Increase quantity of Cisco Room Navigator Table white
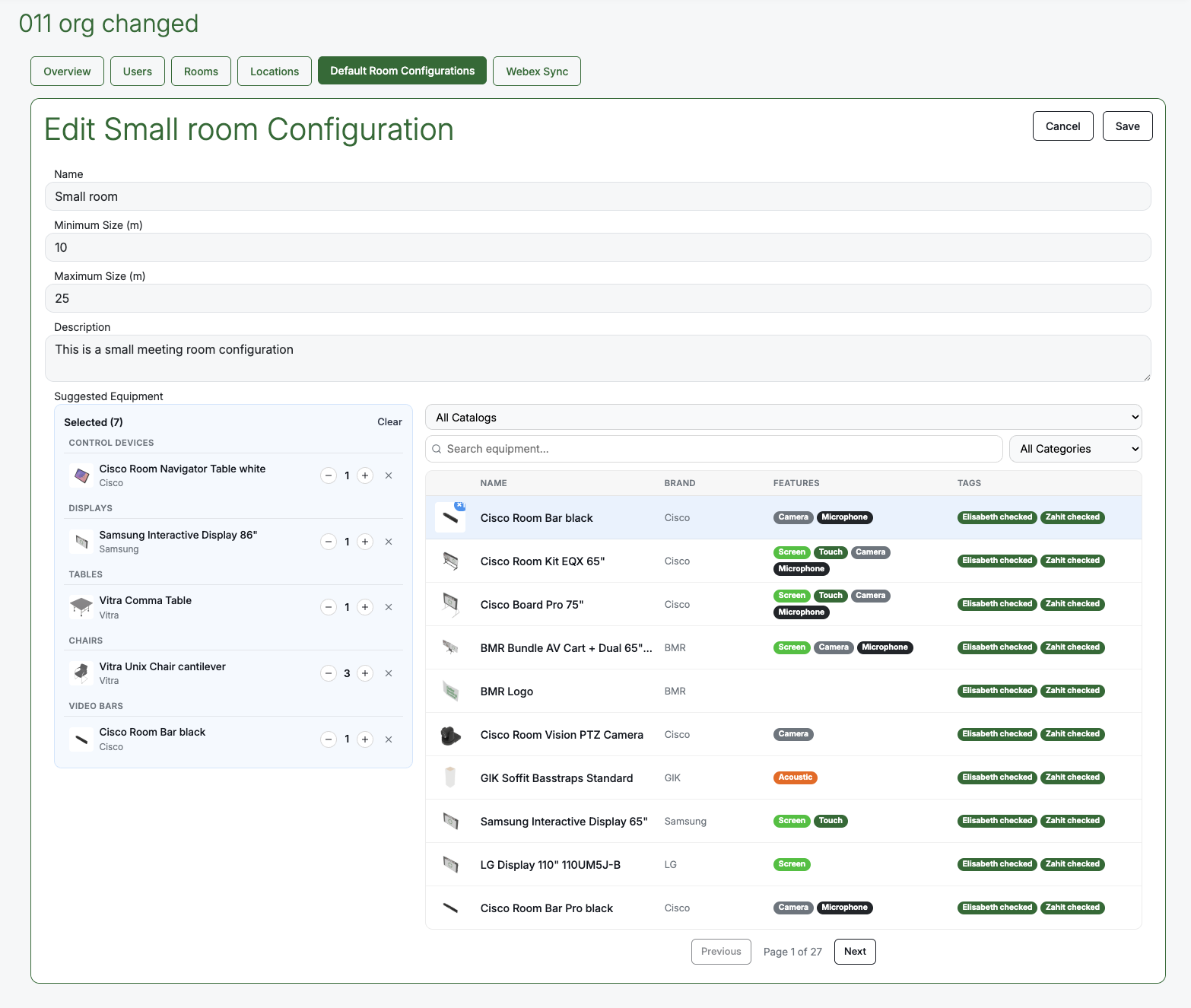 click(365, 475)
